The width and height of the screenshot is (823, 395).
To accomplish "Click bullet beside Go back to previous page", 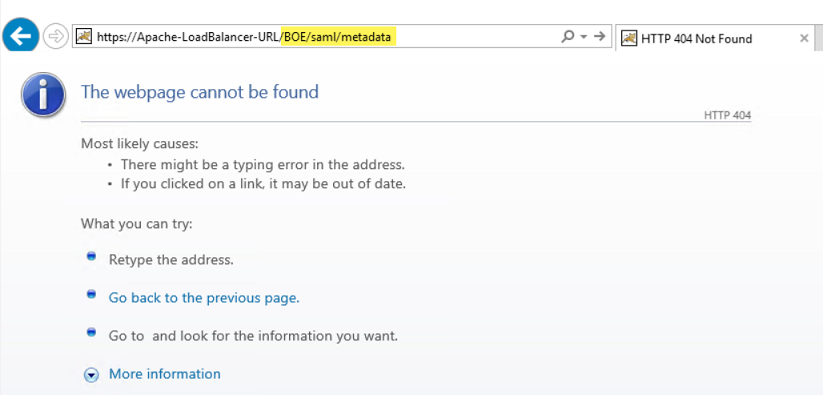I will click(91, 294).
